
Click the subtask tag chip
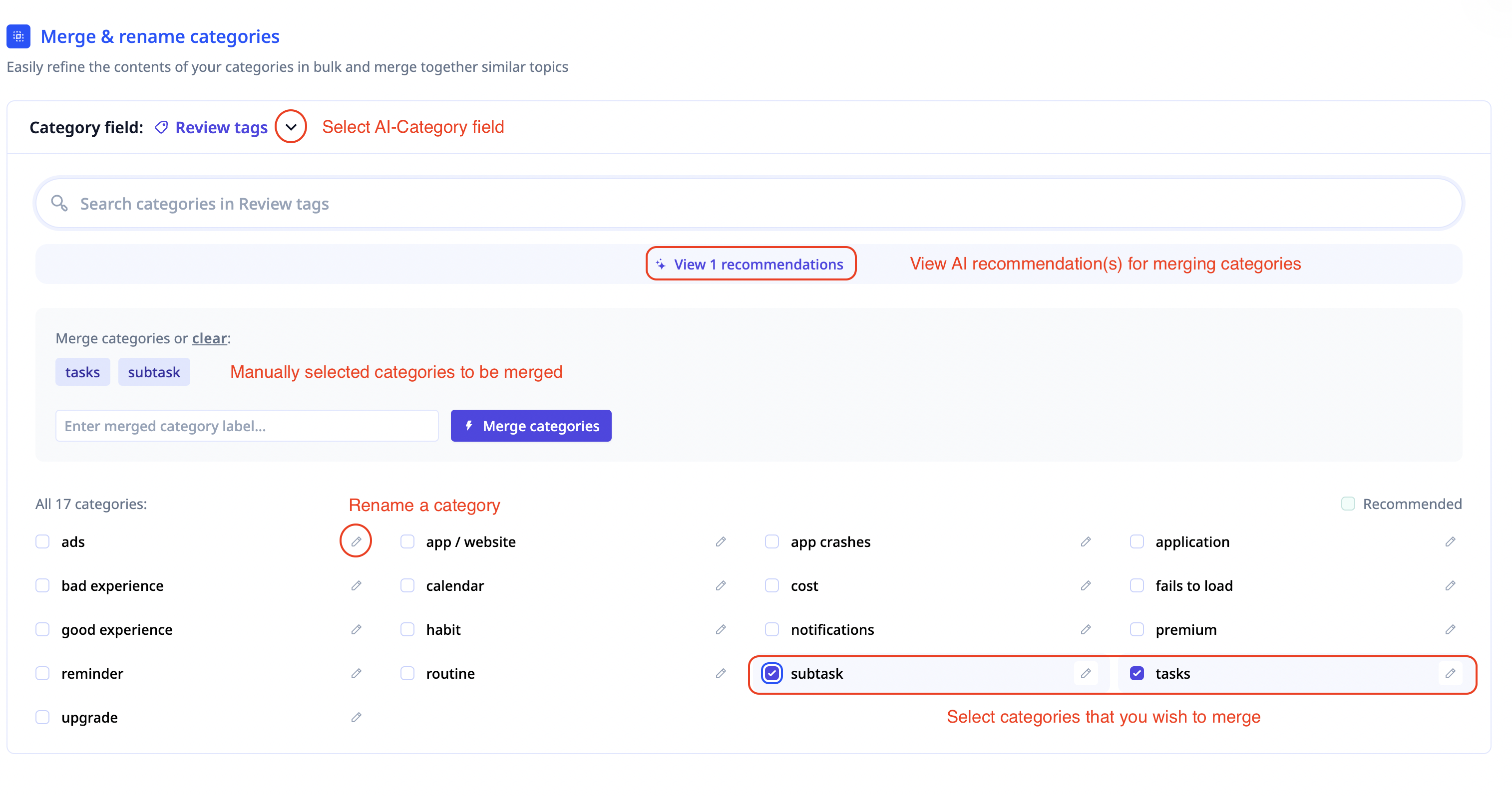tap(154, 372)
